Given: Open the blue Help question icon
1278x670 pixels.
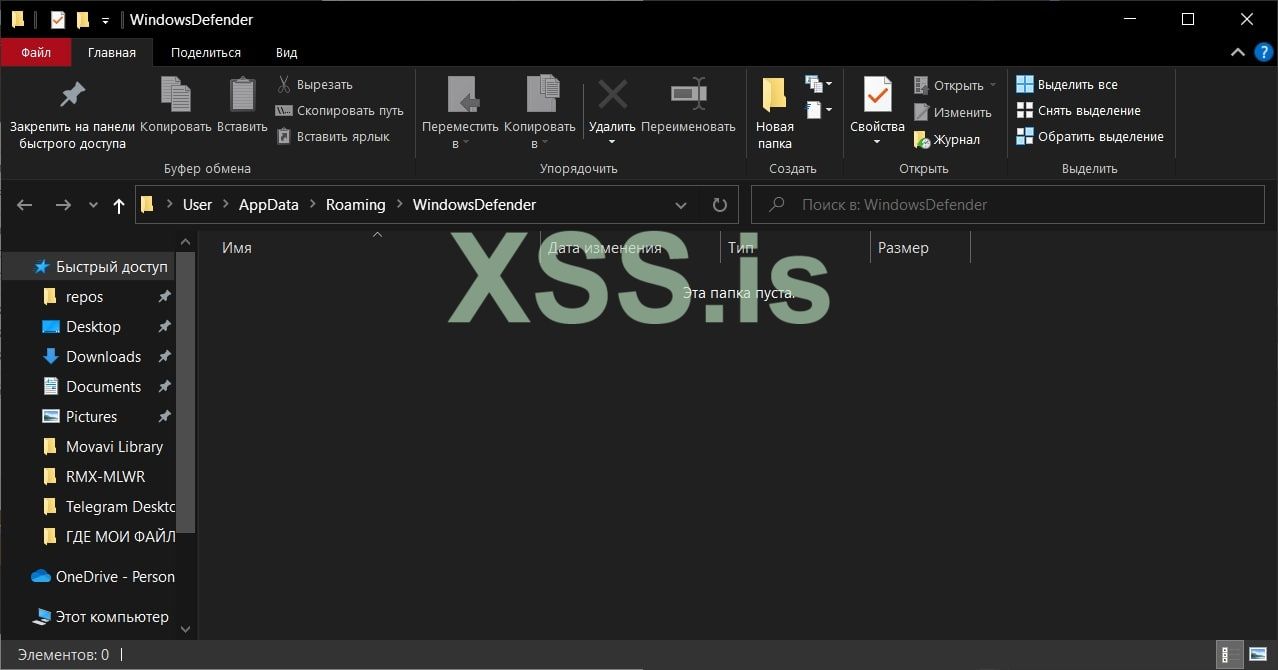Looking at the screenshot, I should click(x=1264, y=52).
